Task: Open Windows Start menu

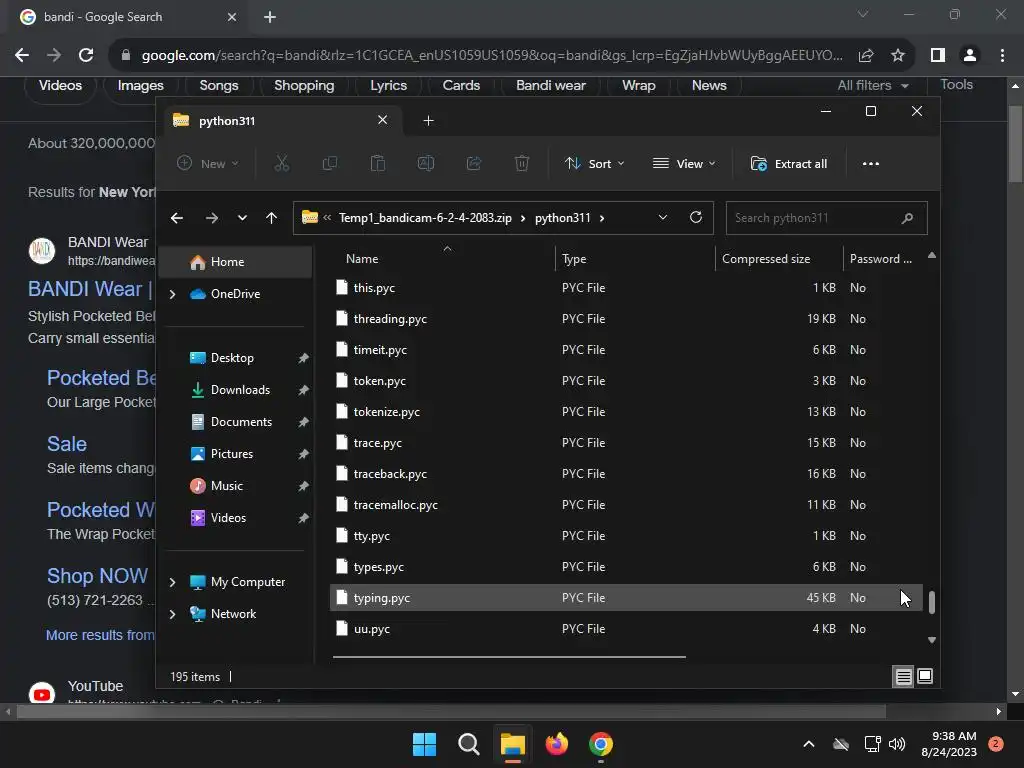Action: point(424,744)
